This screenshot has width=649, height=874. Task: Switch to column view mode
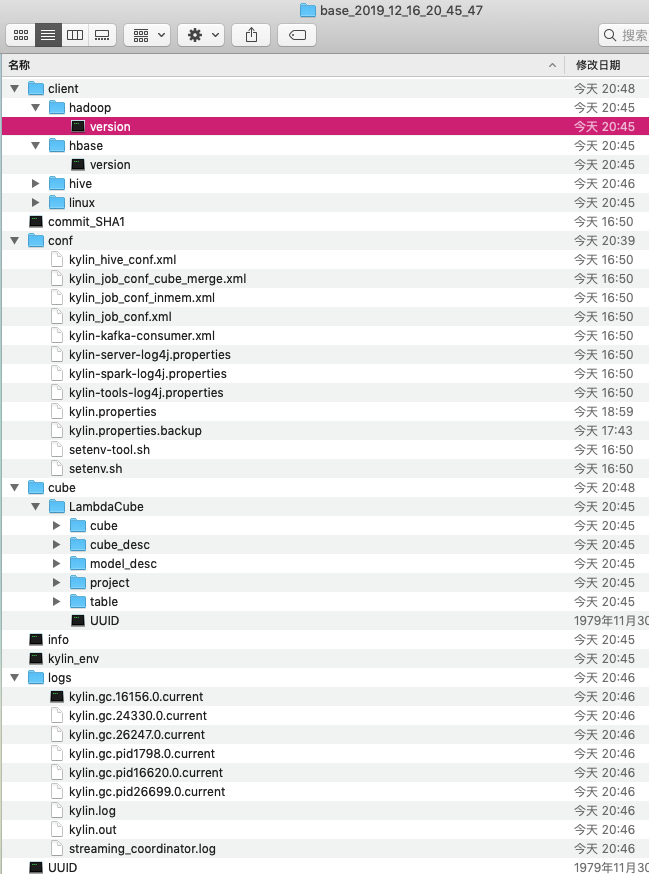75,35
